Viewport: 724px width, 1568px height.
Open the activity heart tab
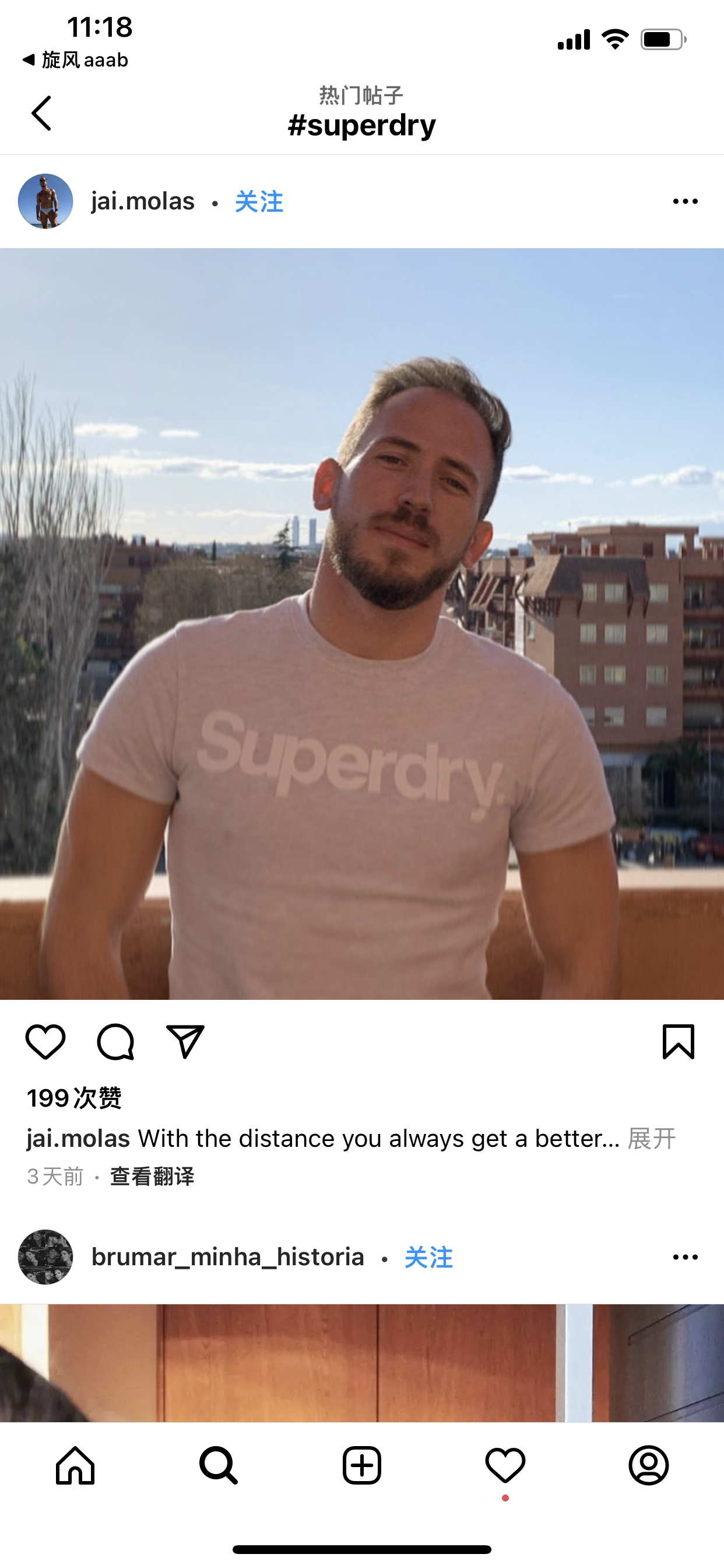coord(505,1465)
